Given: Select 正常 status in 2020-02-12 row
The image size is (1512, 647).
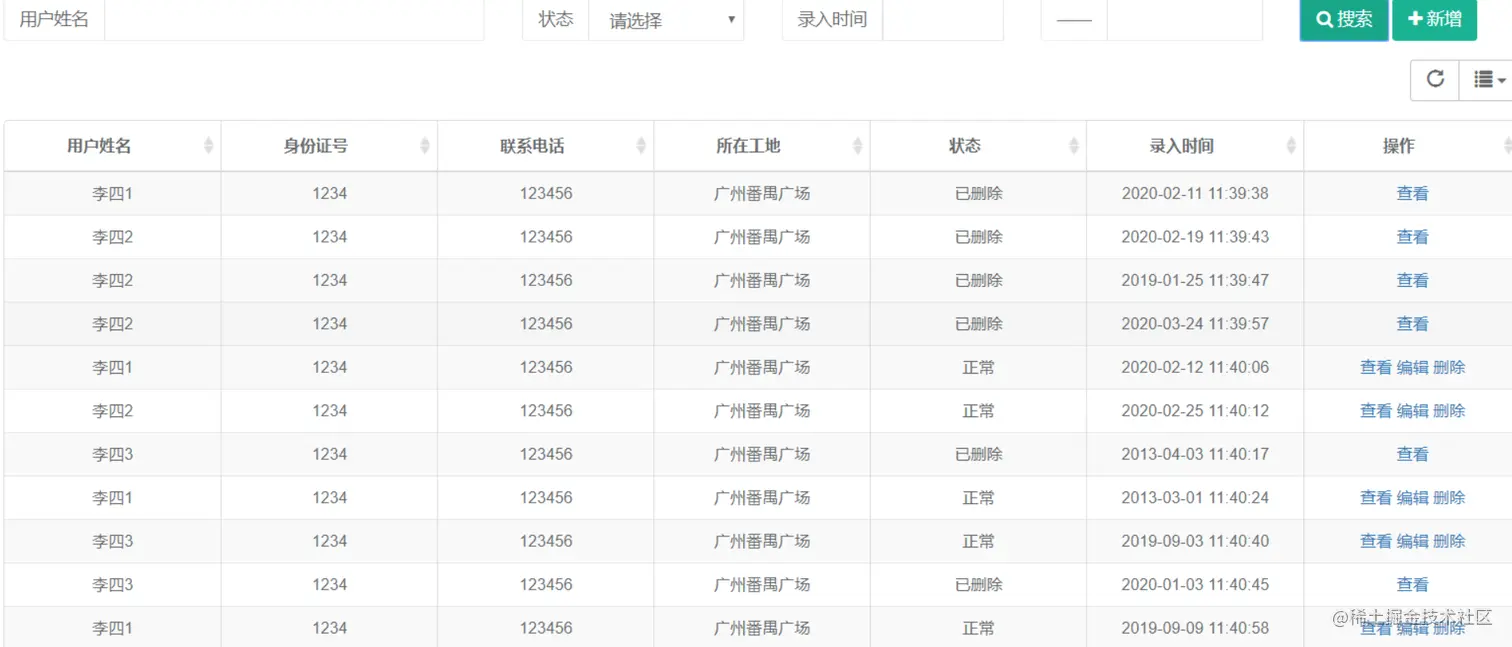Looking at the screenshot, I should (978, 367).
